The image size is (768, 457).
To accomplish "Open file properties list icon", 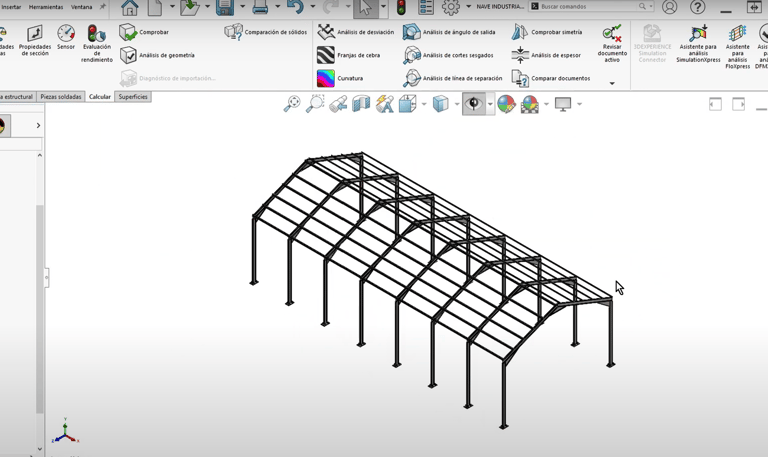I will tap(426, 7).
